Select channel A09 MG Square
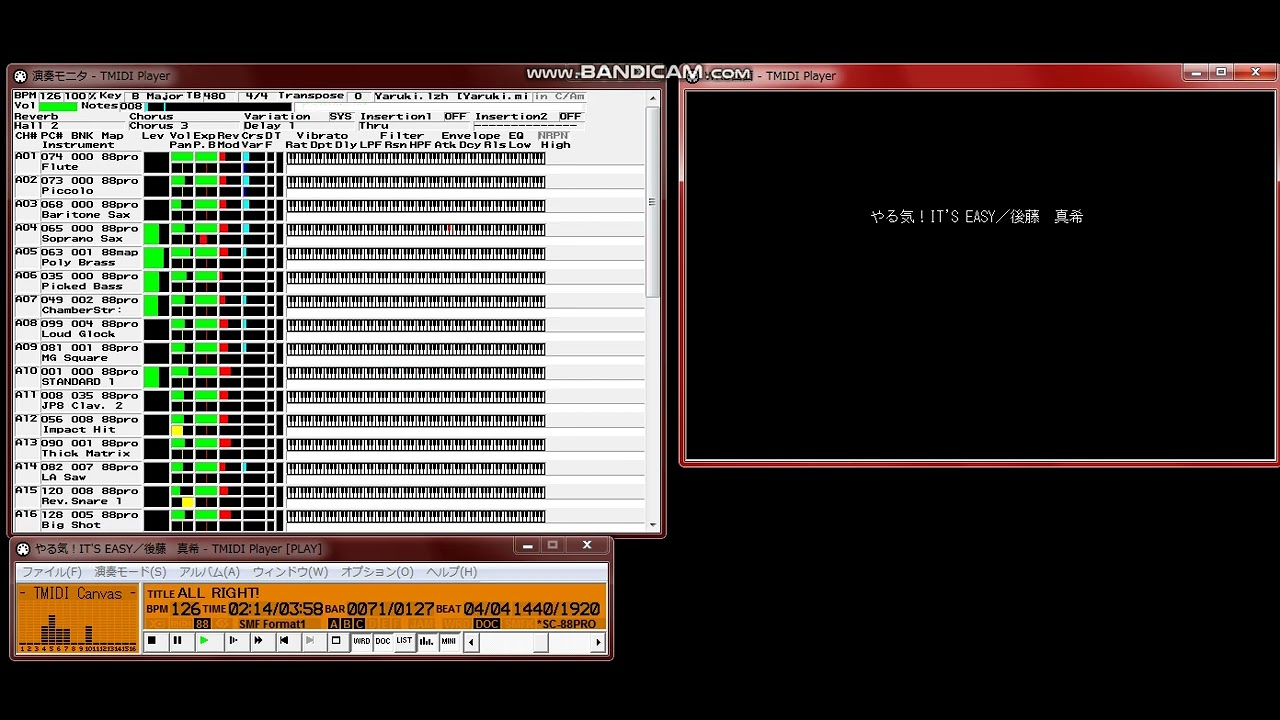This screenshot has width=1280, height=720. [77, 353]
